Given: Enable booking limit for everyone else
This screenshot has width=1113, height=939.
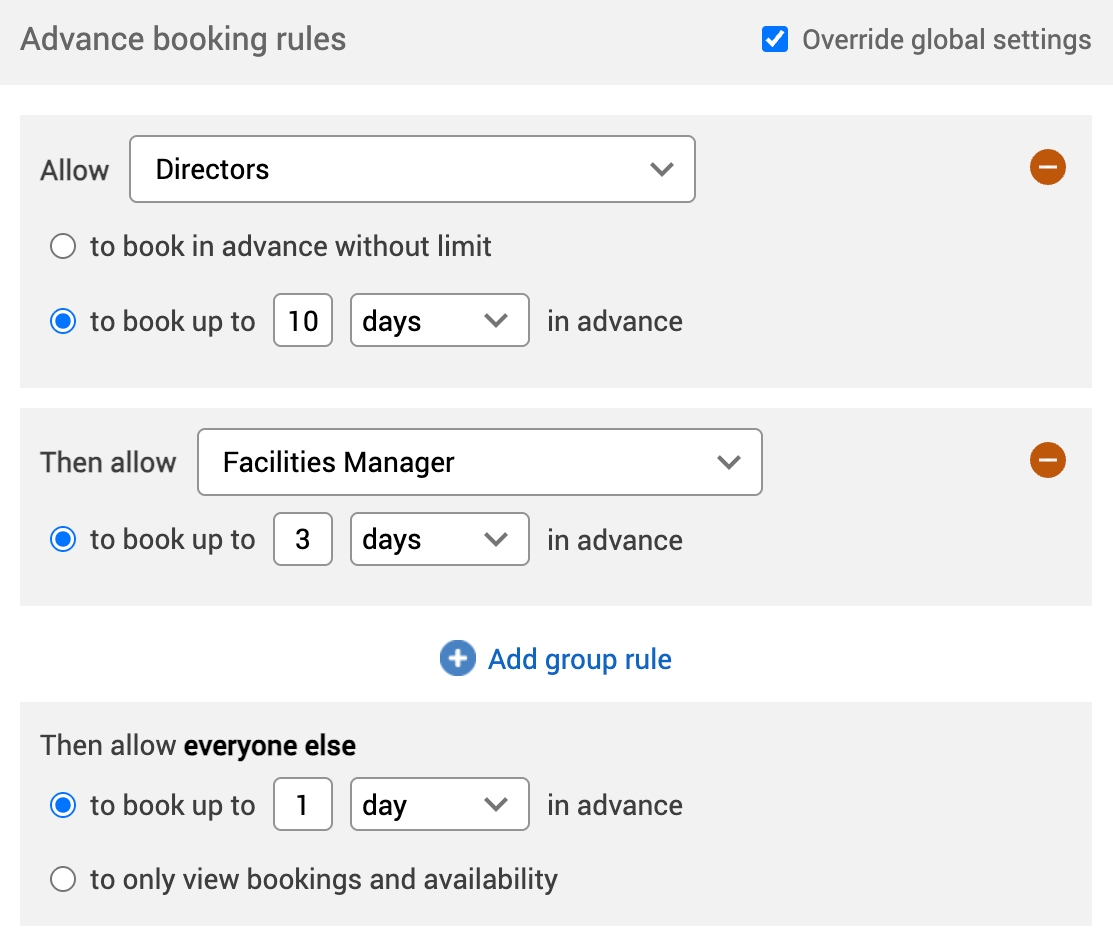Looking at the screenshot, I should click(62, 804).
